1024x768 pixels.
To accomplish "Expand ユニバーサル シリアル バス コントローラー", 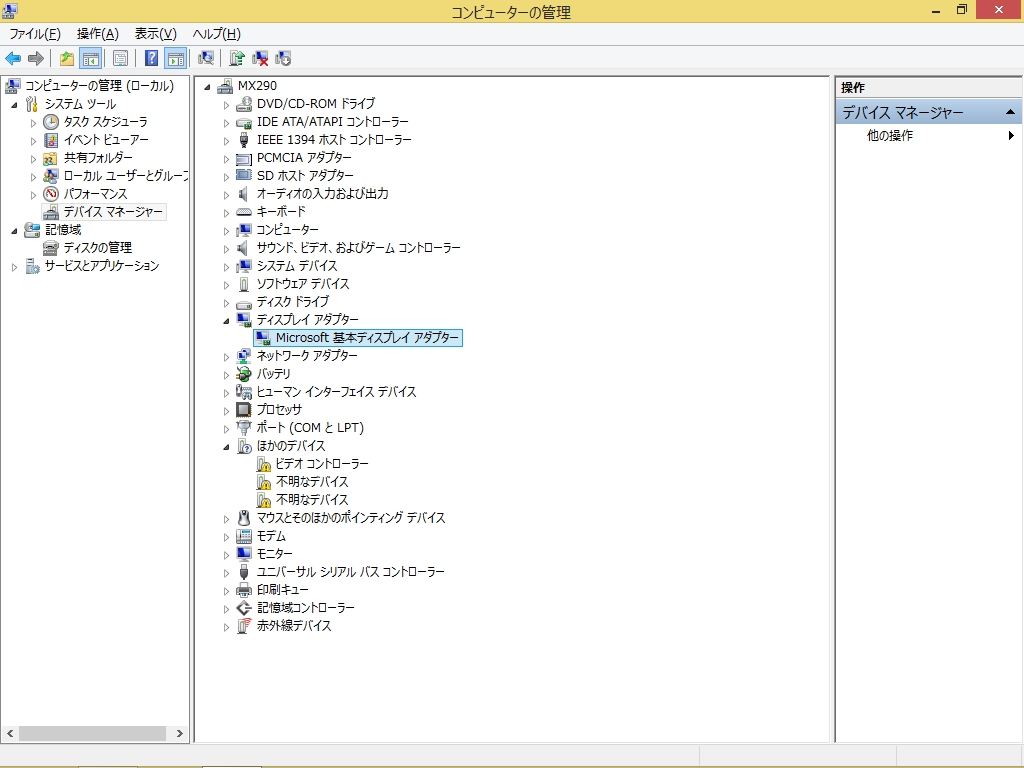I will click(x=227, y=573).
